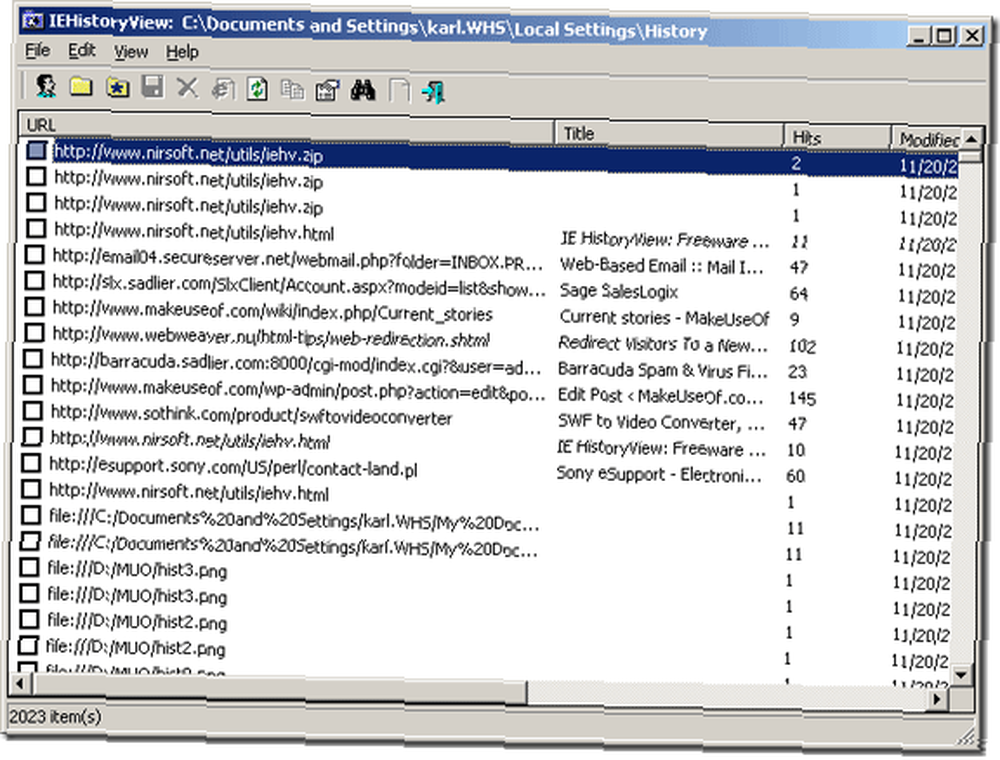The height and width of the screenshot is (760, 1000).
Task: Click the floppy disk save icon
Action: (152, 87)
